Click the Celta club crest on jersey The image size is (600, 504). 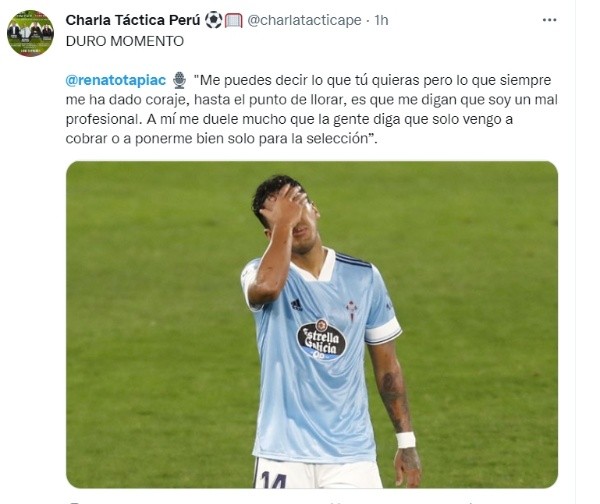[351, 310]
